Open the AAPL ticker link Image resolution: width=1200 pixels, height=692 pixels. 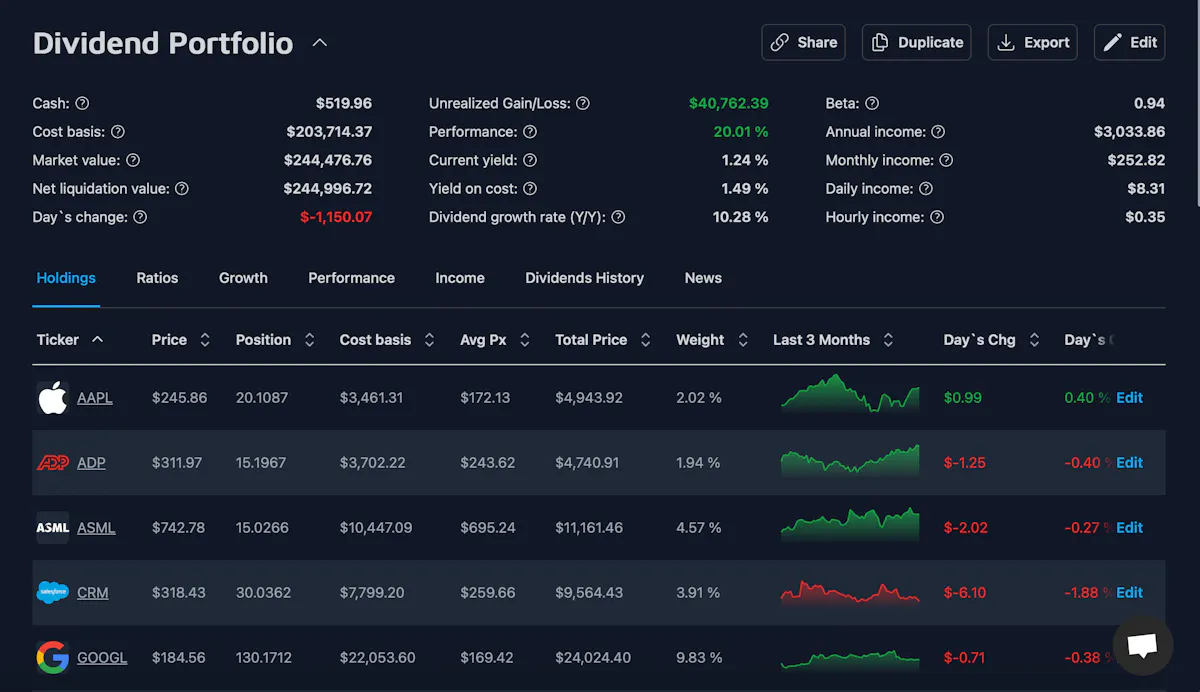click(x=95, y=398)
